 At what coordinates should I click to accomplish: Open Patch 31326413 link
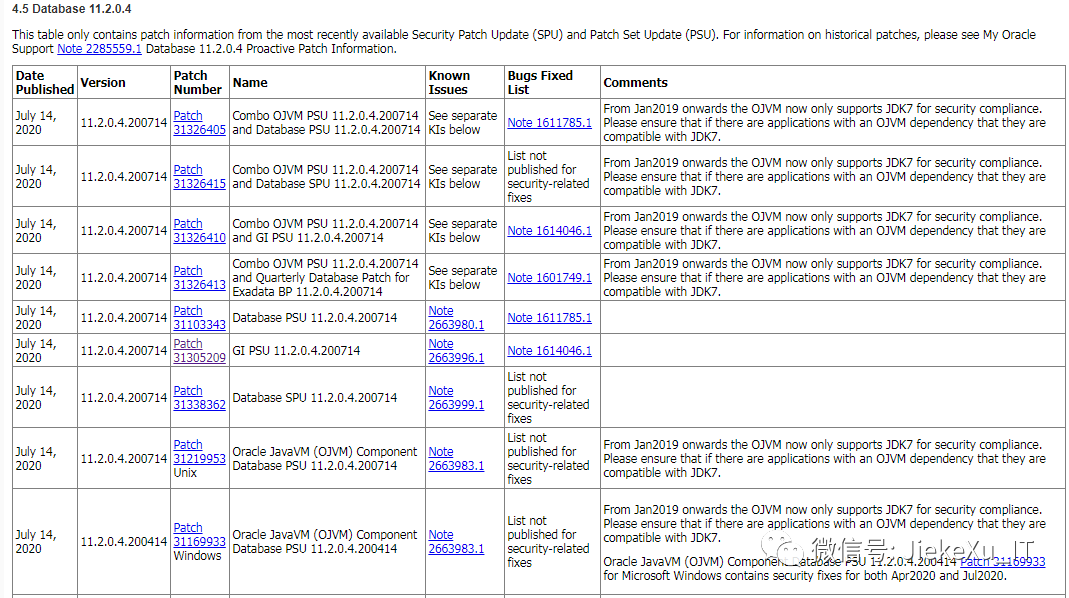pyautogui.click(x=199, y=278)
